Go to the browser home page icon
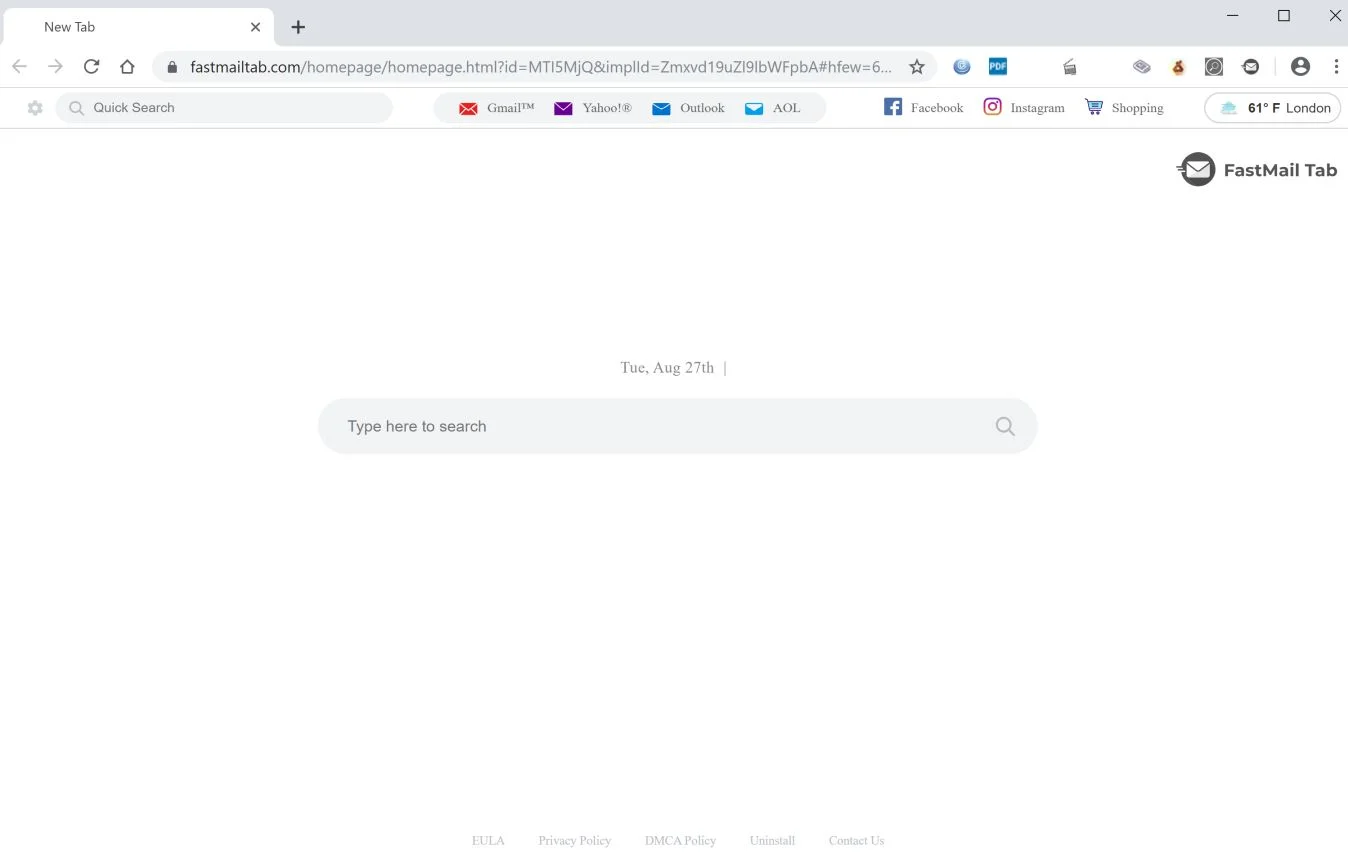The image size is (1348, 864). coord(127,67)
